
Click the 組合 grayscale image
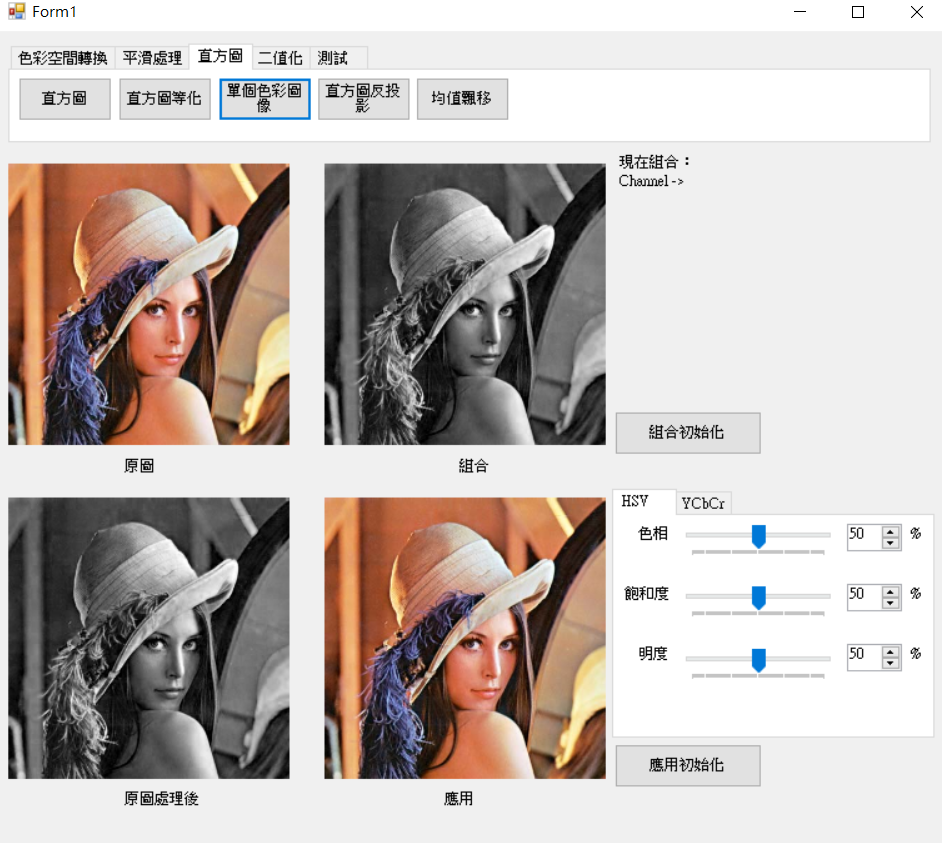[465, 304]
